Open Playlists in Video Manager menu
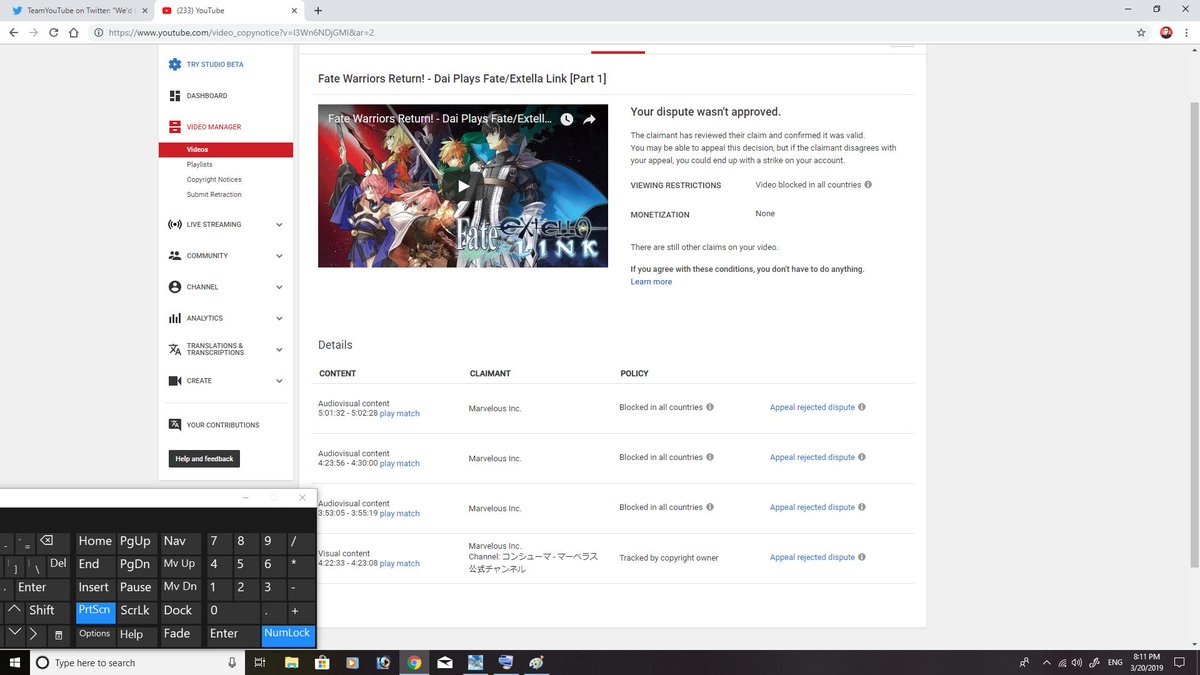This screenshot has height=675, width=1200. (x=199, y=164)
